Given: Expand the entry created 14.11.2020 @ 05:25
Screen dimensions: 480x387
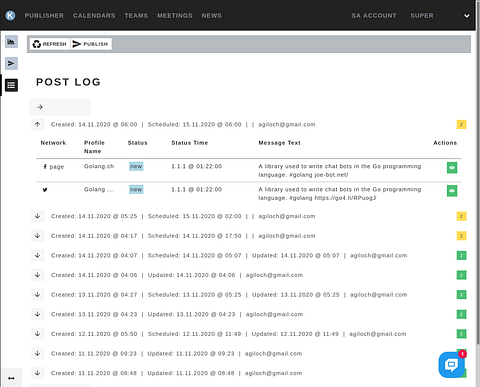Looking at the screenshot, I should [x=38, y=216].
